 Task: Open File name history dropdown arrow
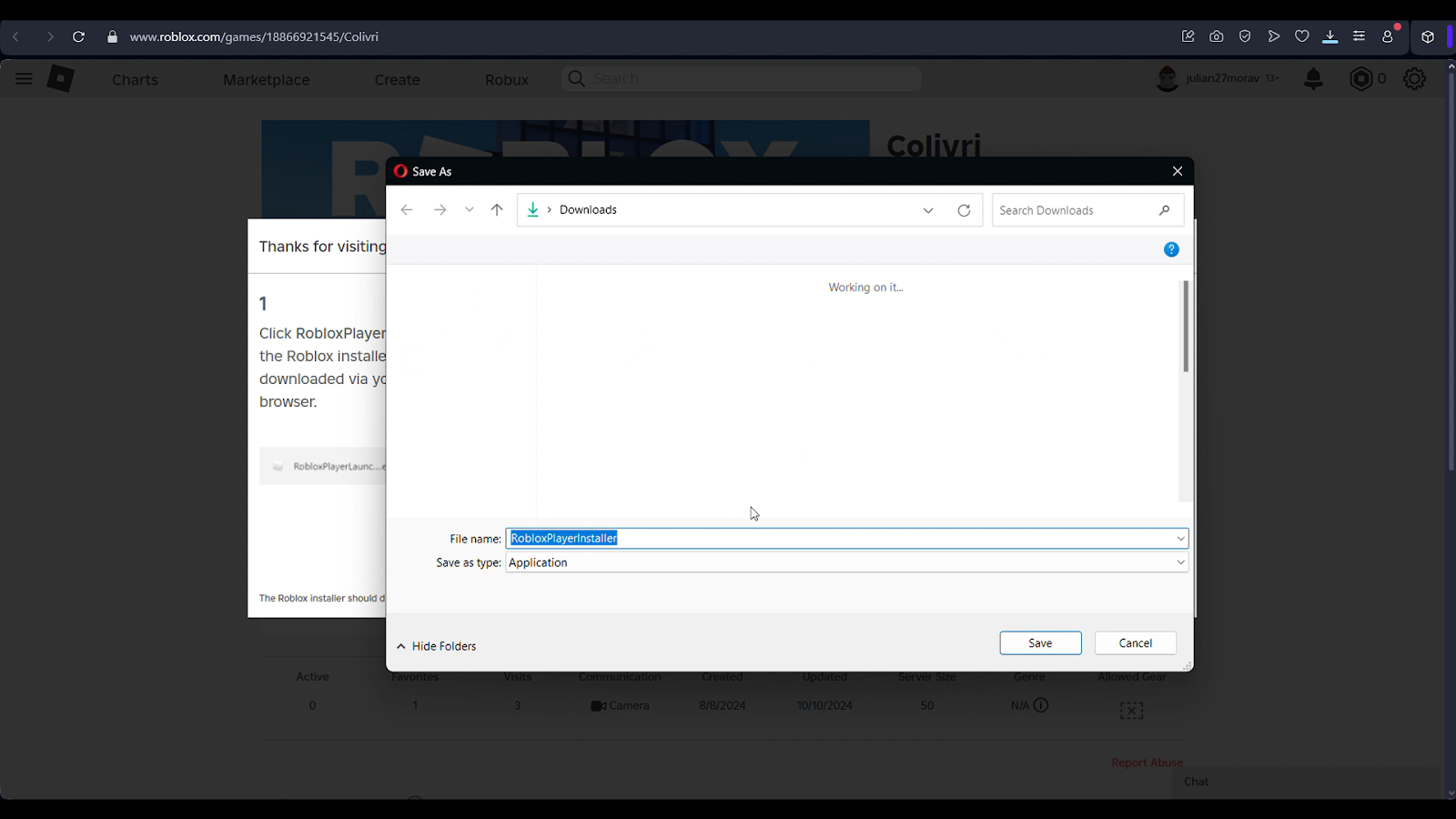click(x=1180, y=539)
